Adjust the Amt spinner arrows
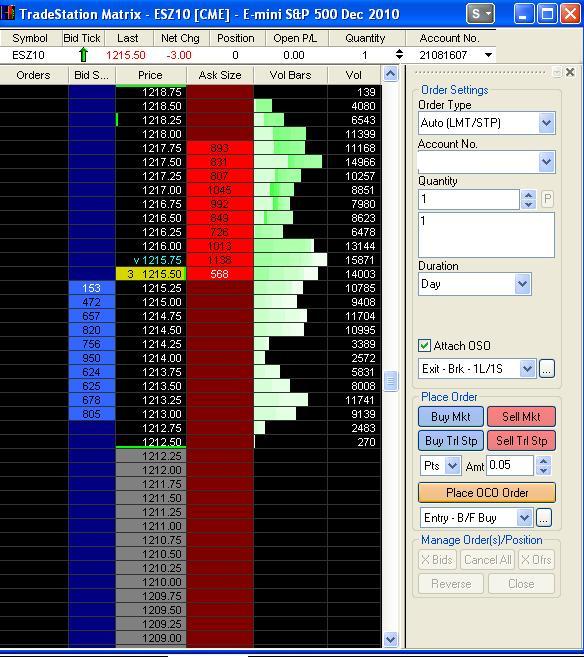 (x=543, y=466)
